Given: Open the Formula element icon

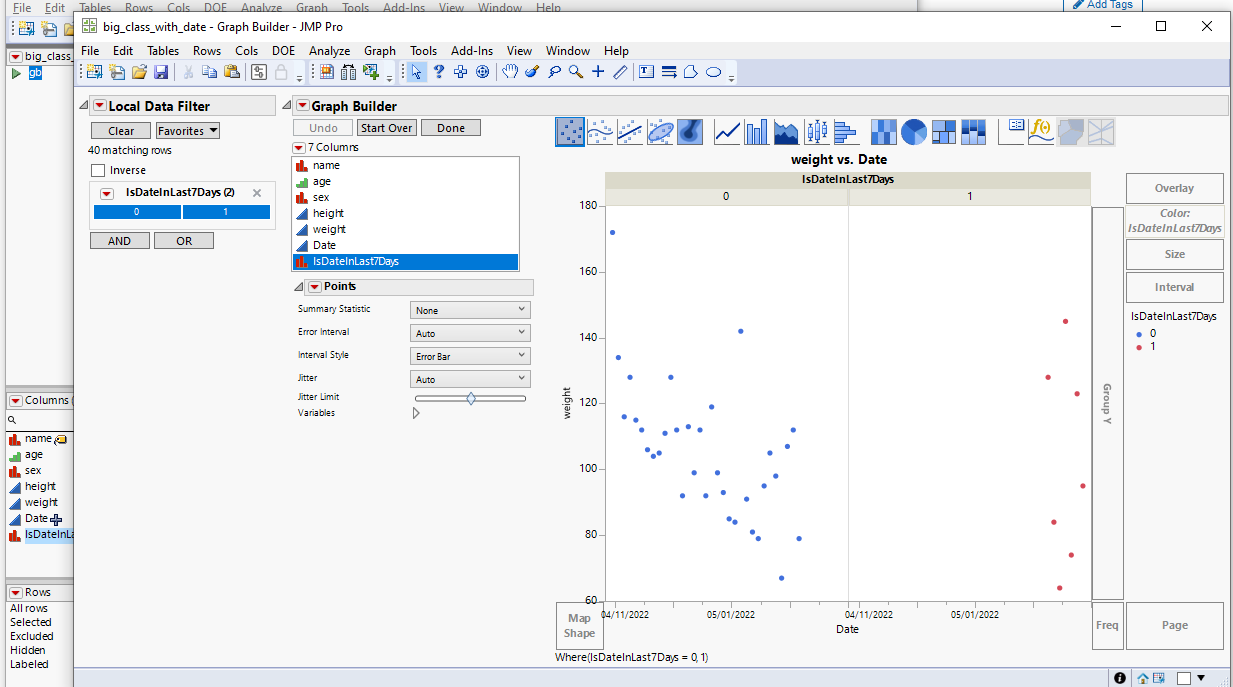Looking at the screenshot, I should click(x=1041, y=131).
